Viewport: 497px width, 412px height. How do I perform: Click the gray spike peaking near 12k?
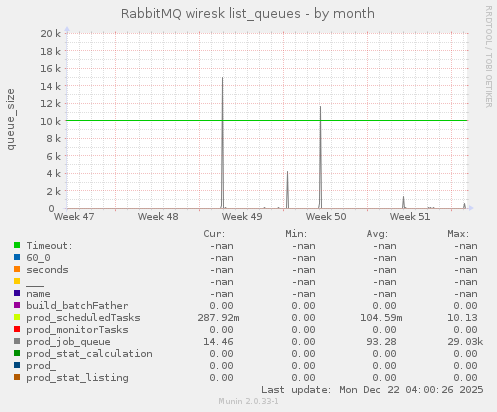[320, 157]
